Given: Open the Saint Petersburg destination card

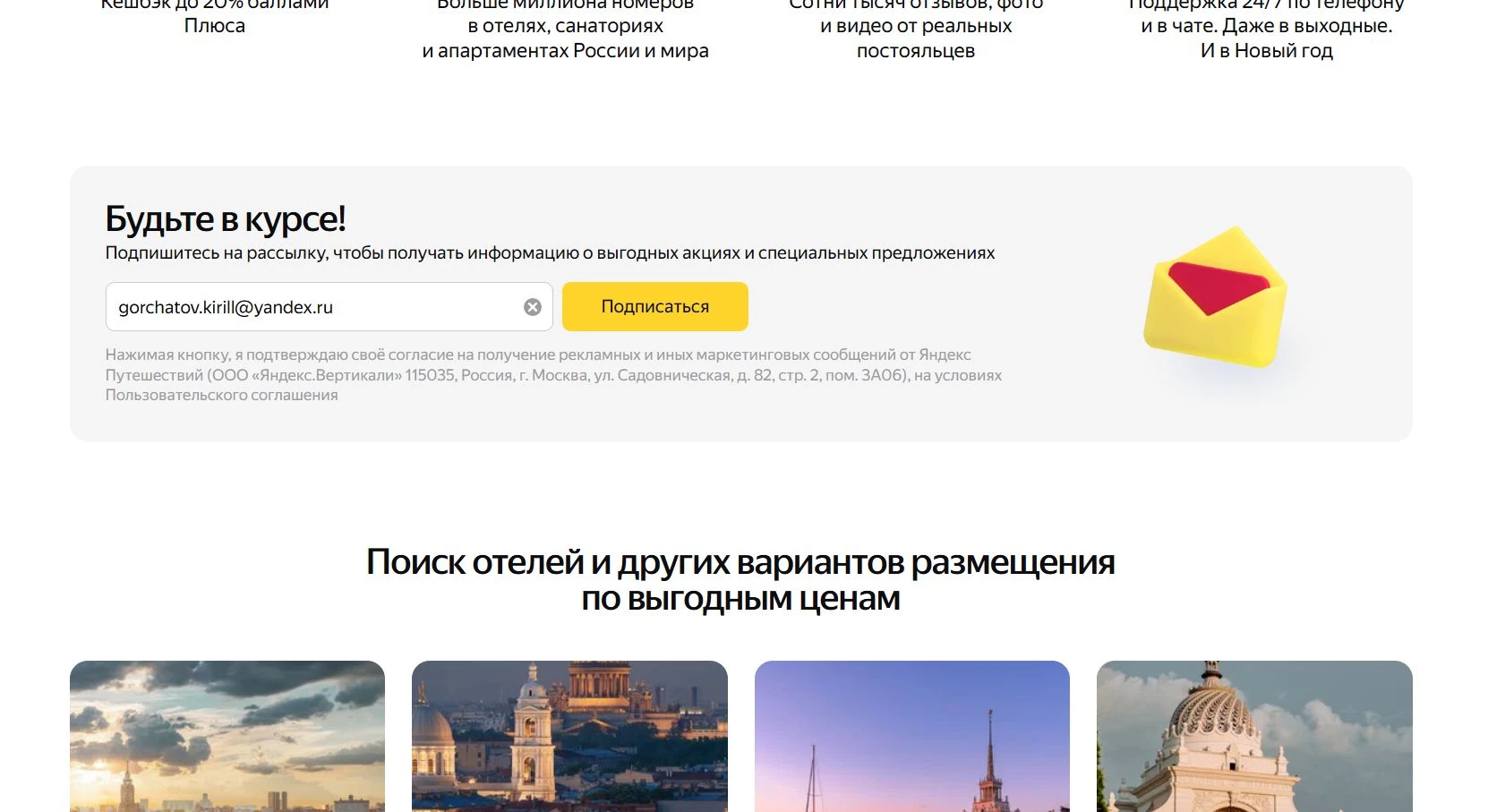Looking at the screenshot, I should click(569, 734).
